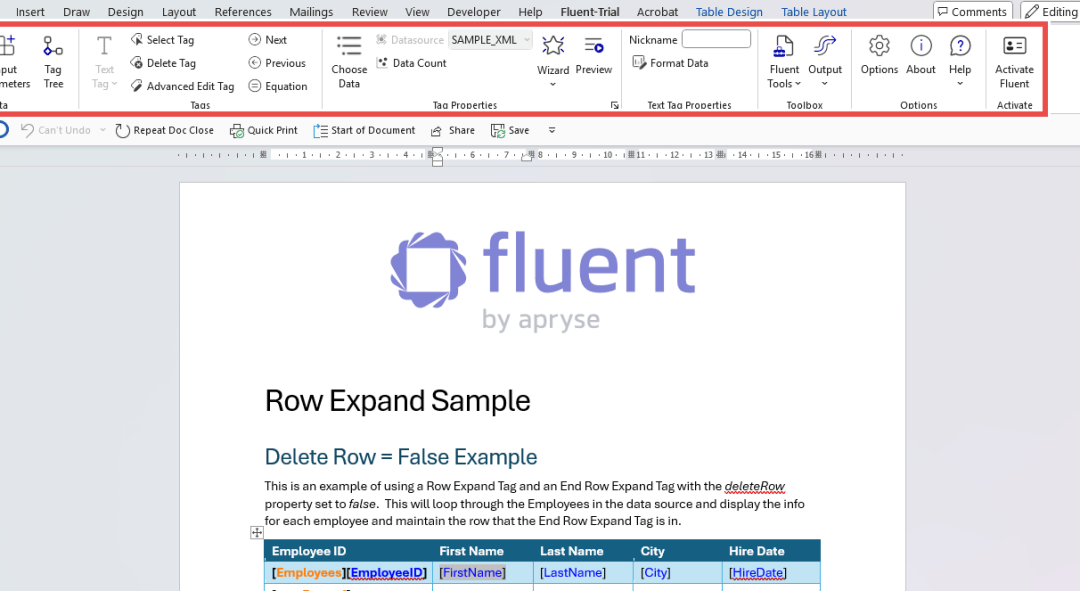Click the greyed Can't Undo button
This screenshot has width=1080, height=591.
pyautogui.click(x=56, y=130)
